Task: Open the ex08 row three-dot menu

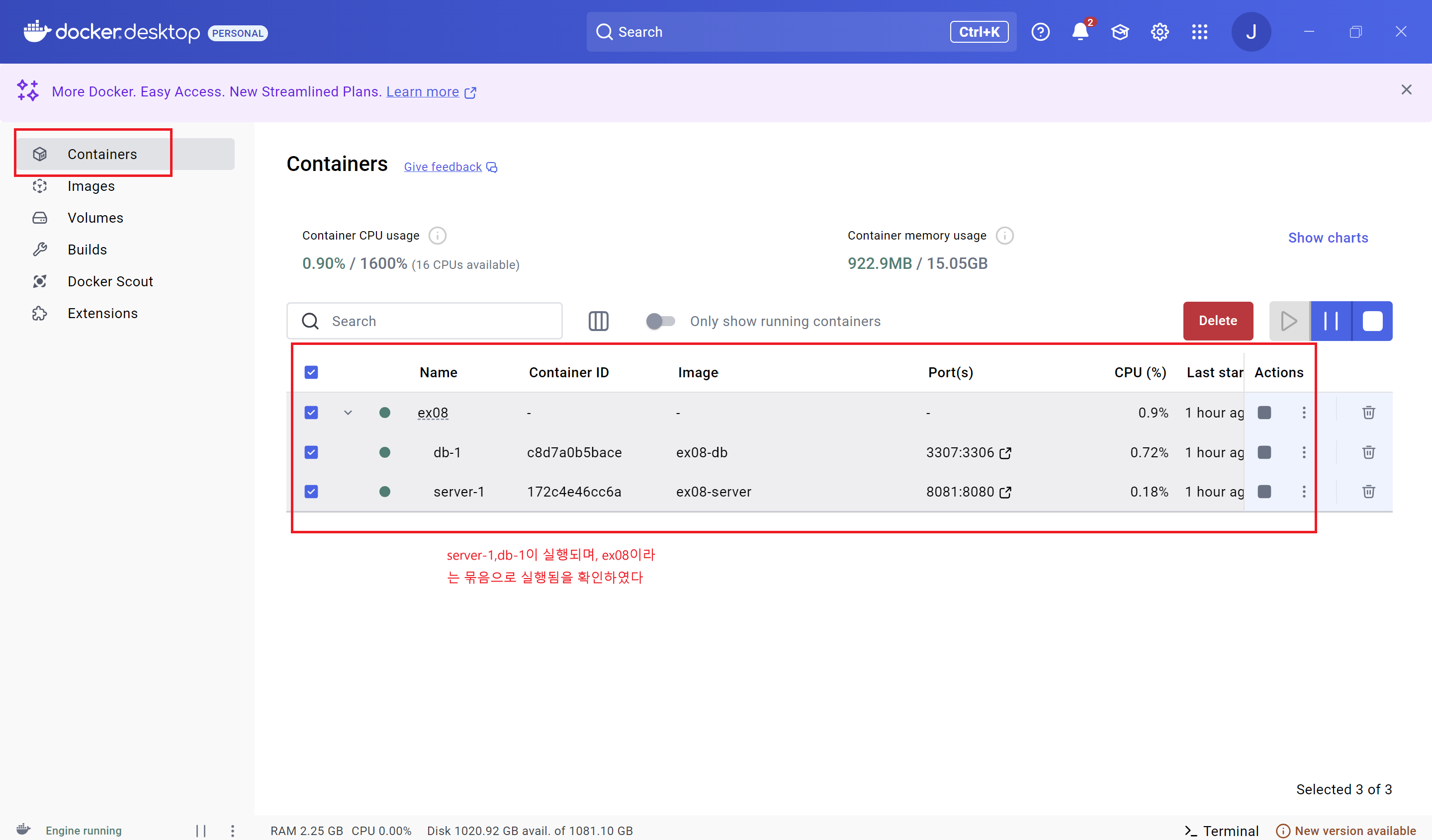Action: pos(1304,413)
